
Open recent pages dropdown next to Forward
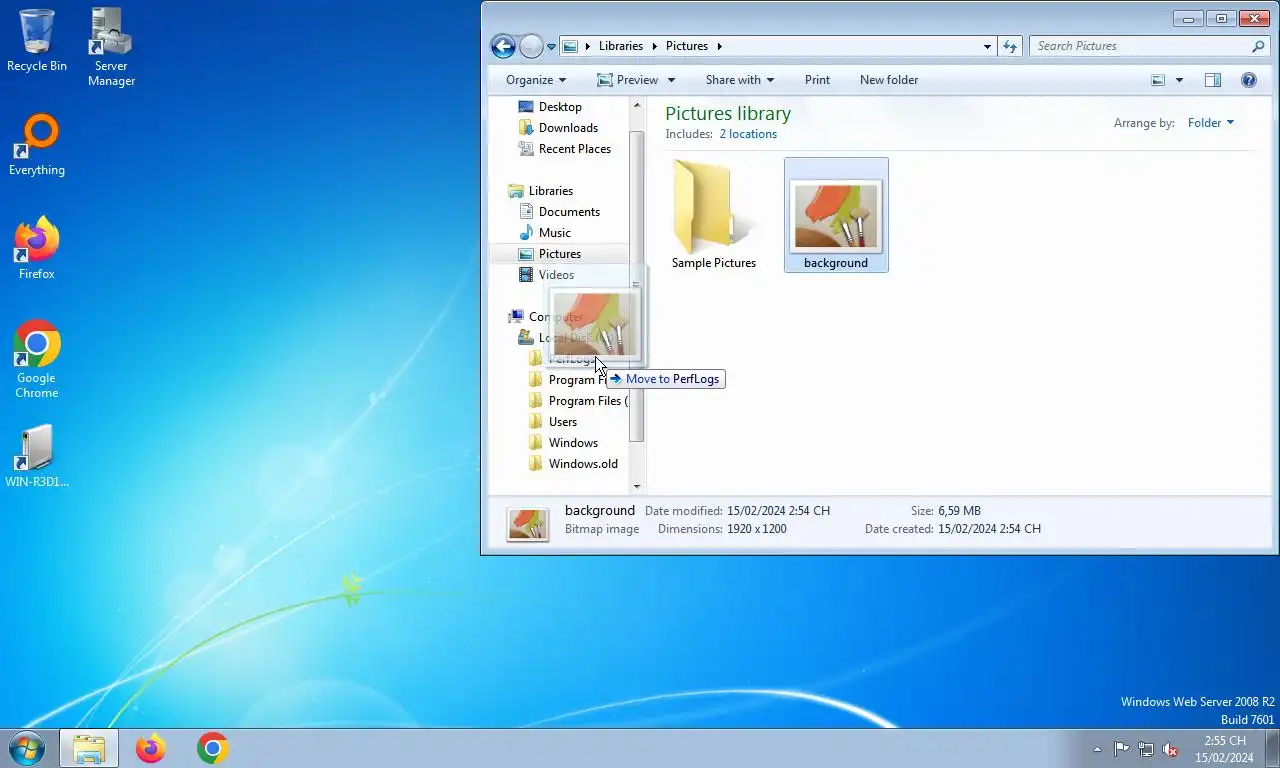pos(551,46)
